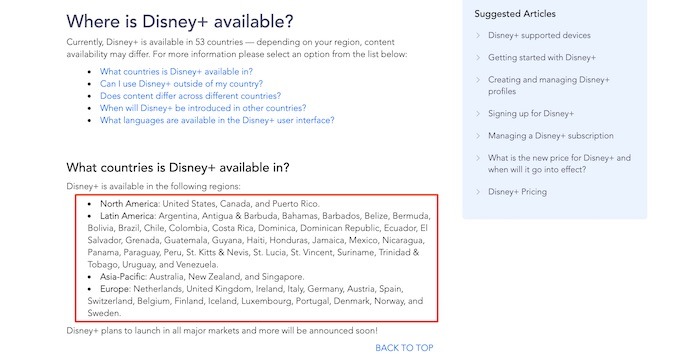Click the 'Europe' region label

[x=115, y=289]
